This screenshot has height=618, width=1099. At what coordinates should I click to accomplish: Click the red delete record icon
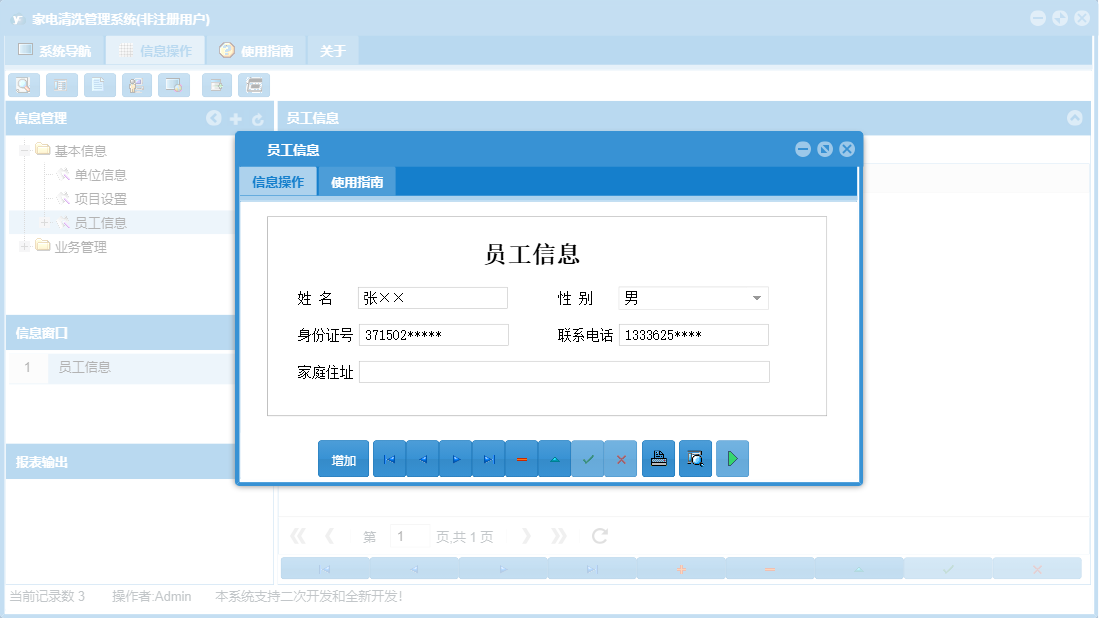click(x=522, y=458)
